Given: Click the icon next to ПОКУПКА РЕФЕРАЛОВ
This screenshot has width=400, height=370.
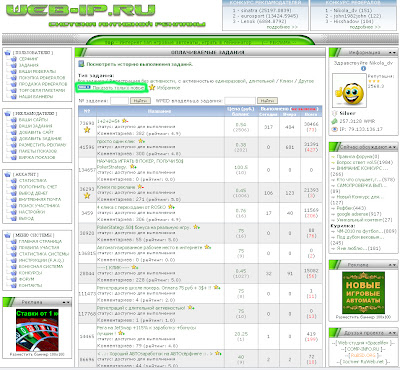Looking at the screenshot, I should click(x=14, y=78).
